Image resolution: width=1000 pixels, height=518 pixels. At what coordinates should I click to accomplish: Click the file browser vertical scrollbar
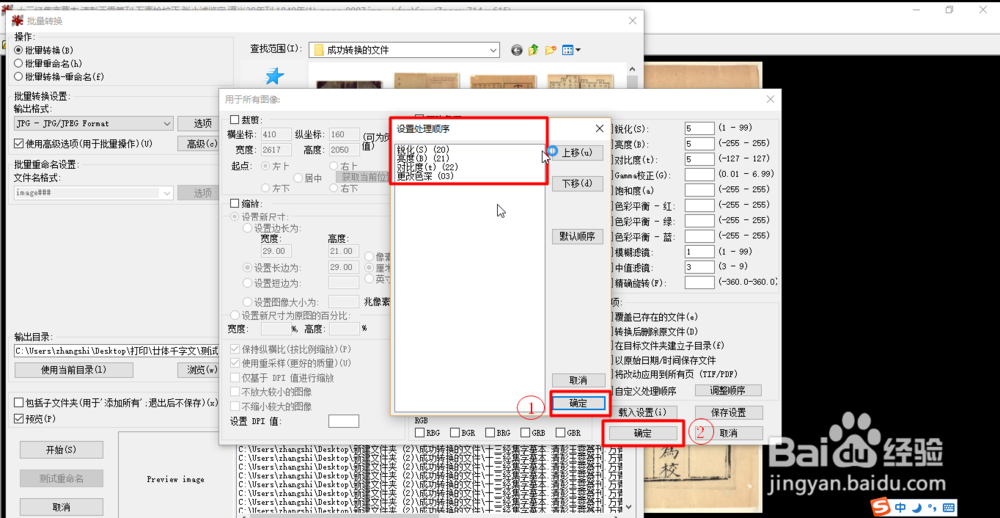point(632,75)
